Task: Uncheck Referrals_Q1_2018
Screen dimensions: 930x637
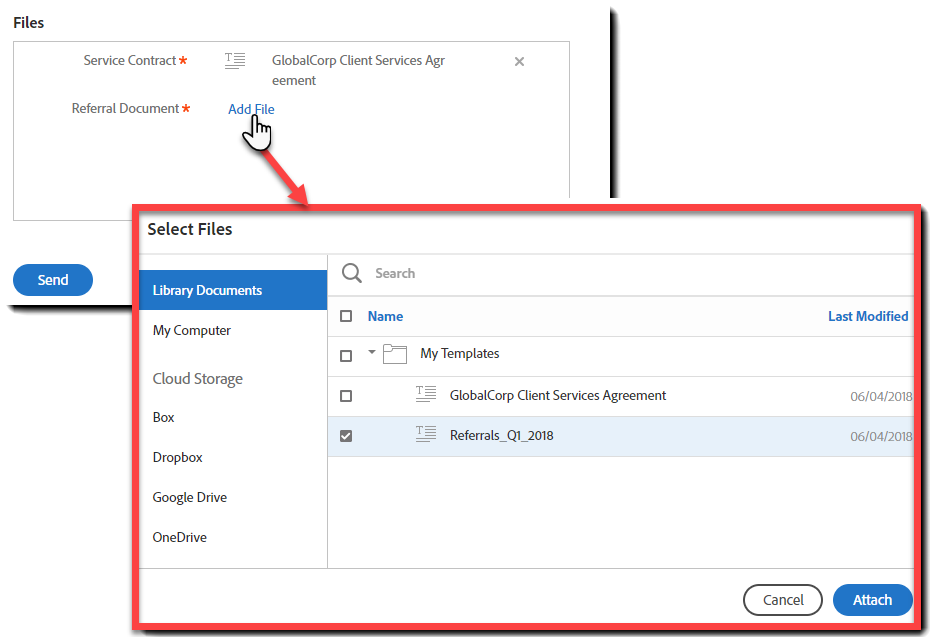Action: (x=345, y=435)
